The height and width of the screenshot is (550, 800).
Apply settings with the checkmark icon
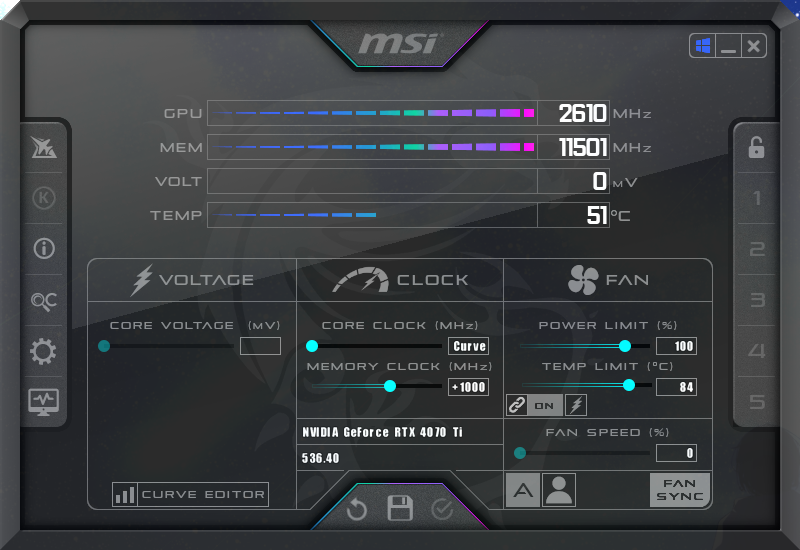point(442,509)
